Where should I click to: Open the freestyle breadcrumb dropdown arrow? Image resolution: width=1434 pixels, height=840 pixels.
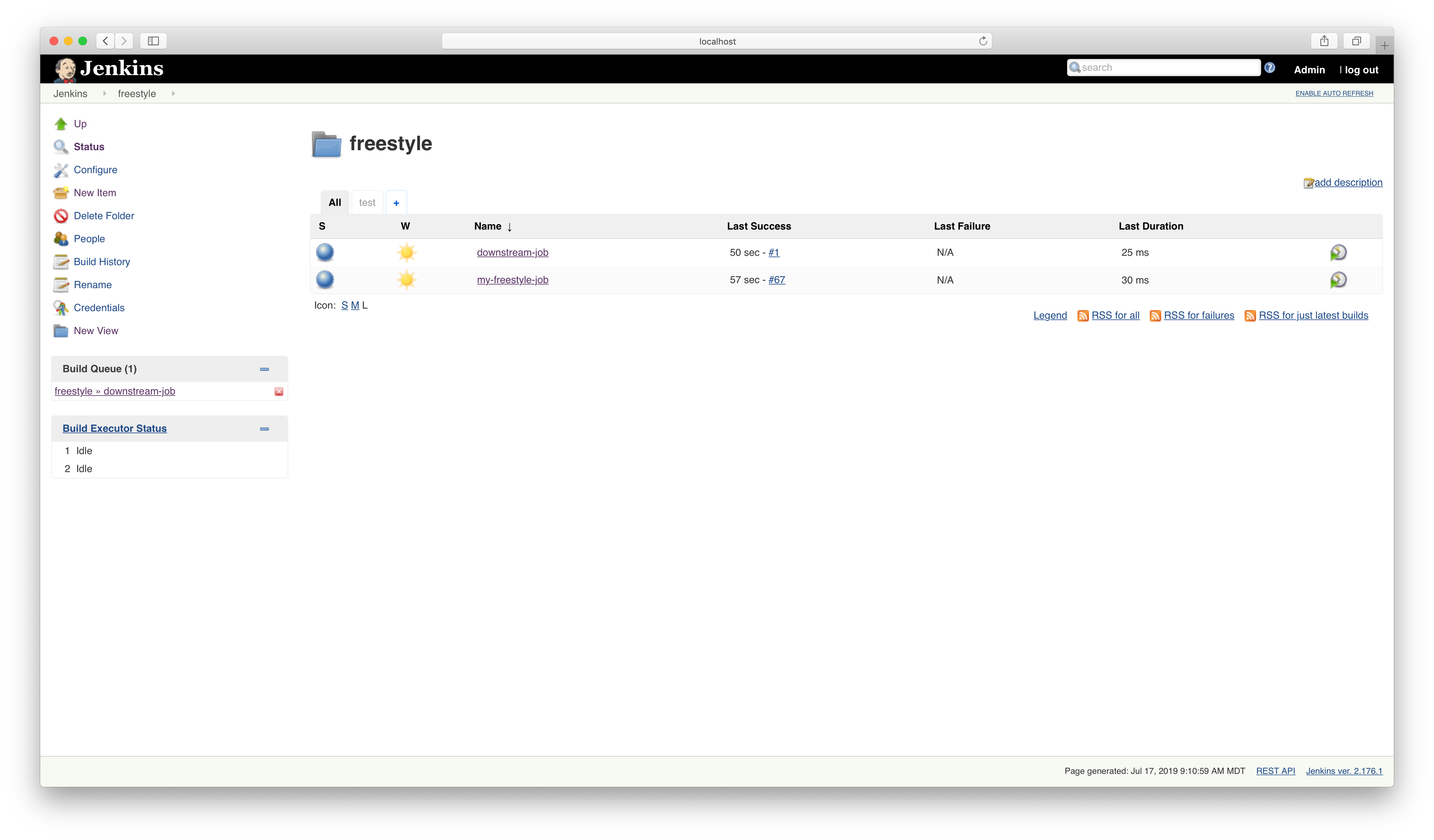[x=173, y=93]
